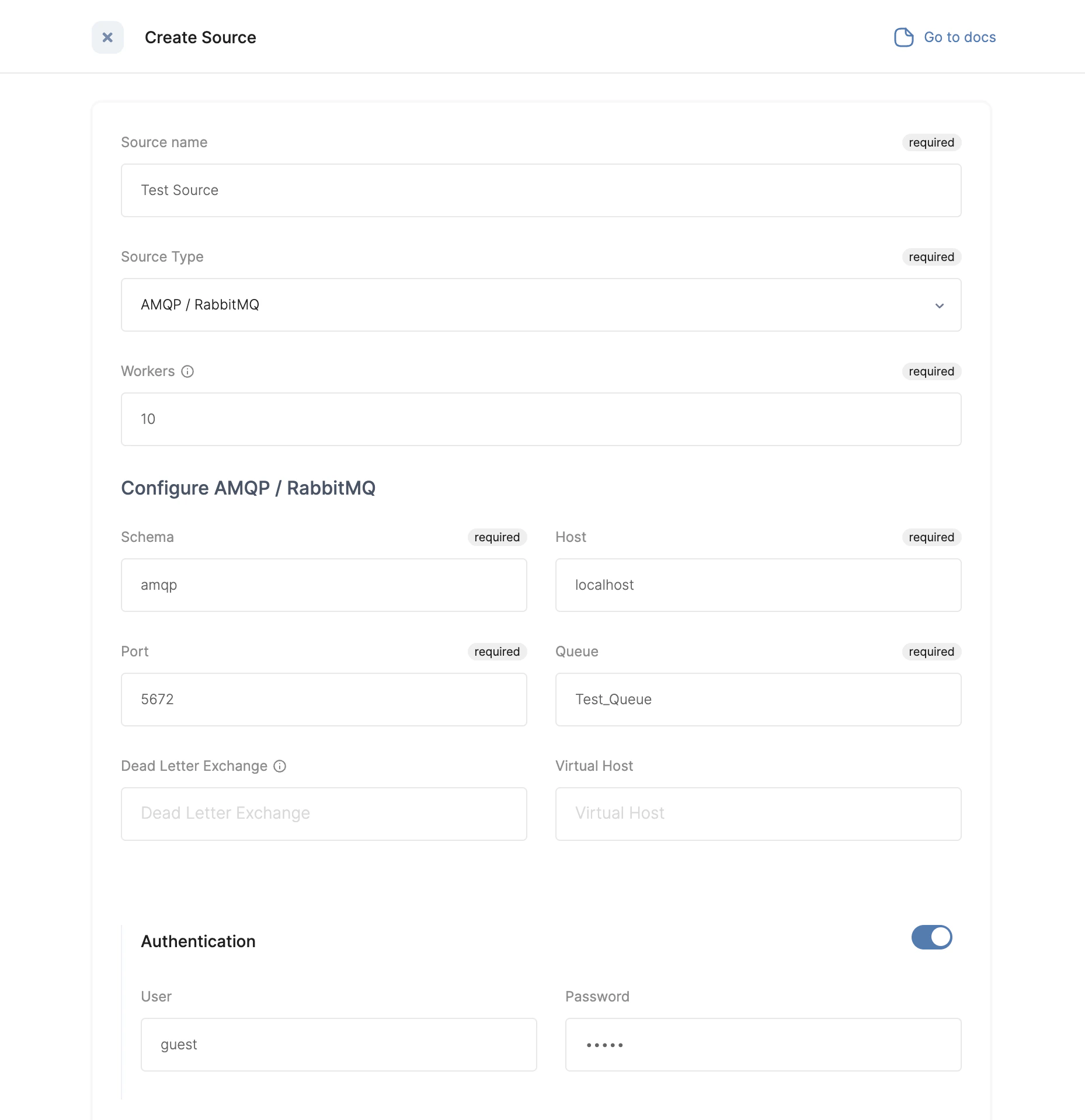
Task: Click the X icon to close Create Source
Action: [x=107, y=37]
